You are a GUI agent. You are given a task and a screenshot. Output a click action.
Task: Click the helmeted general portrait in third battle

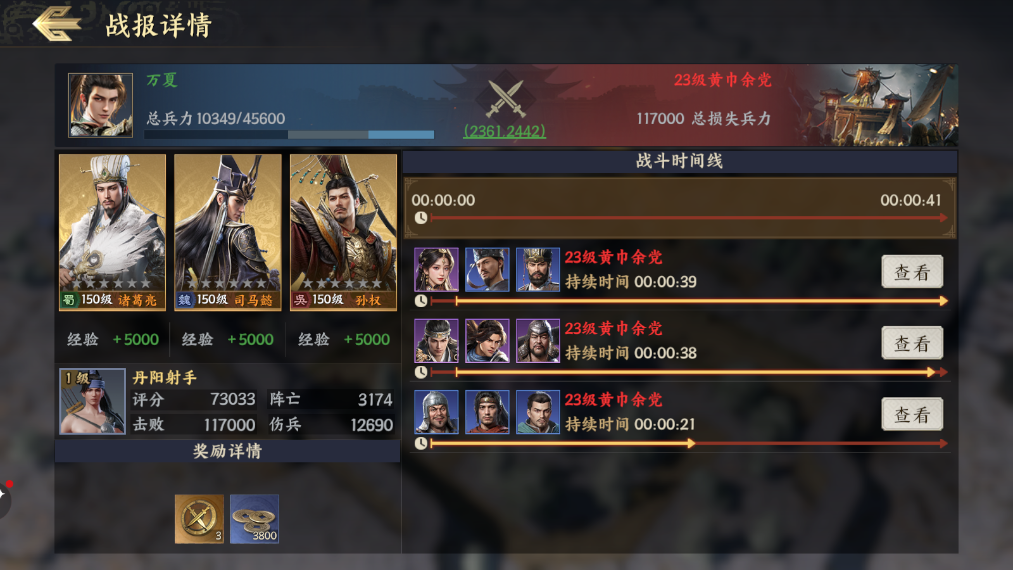click(436, 412)
